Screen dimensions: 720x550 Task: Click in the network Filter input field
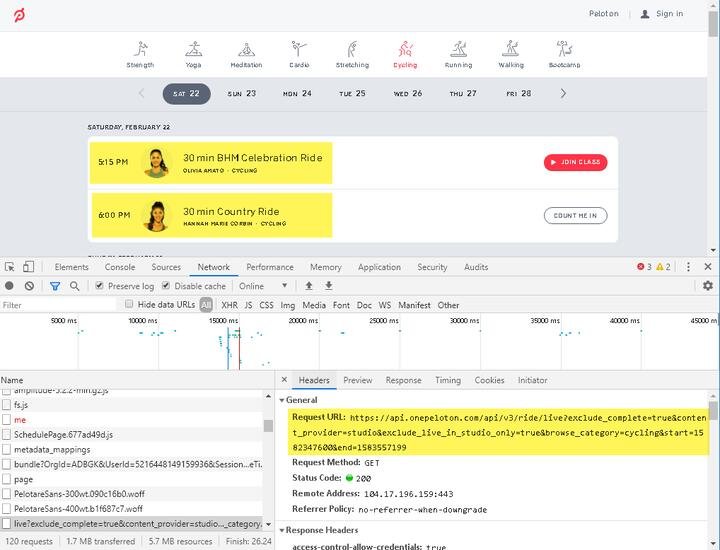59,305
